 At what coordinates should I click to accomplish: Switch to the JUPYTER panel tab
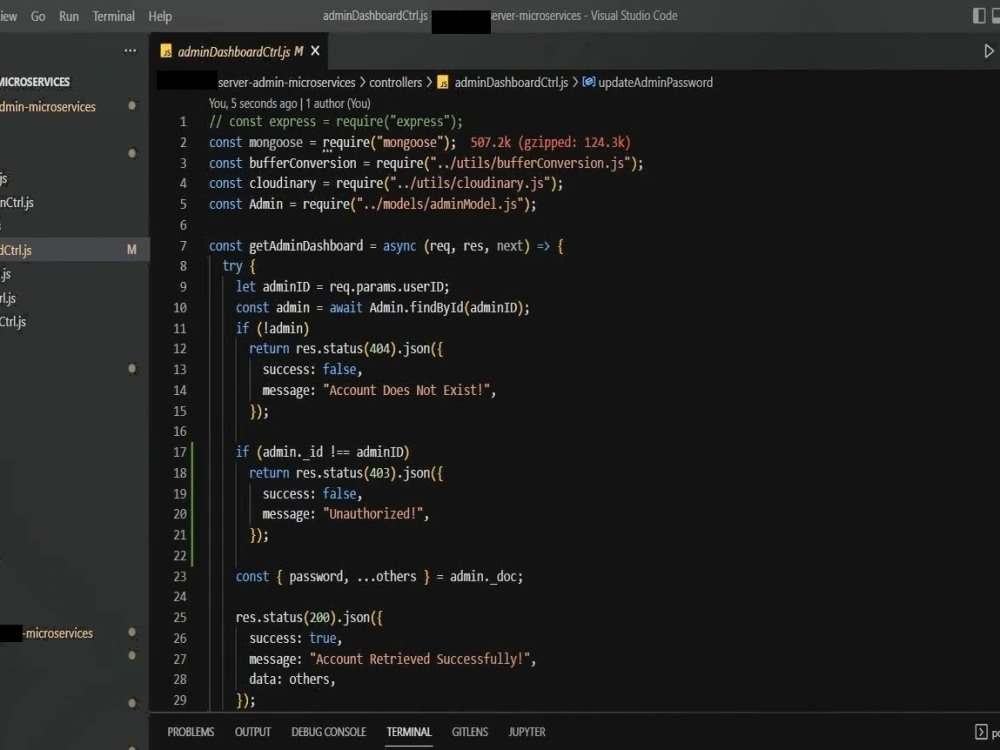coord(527,732)
